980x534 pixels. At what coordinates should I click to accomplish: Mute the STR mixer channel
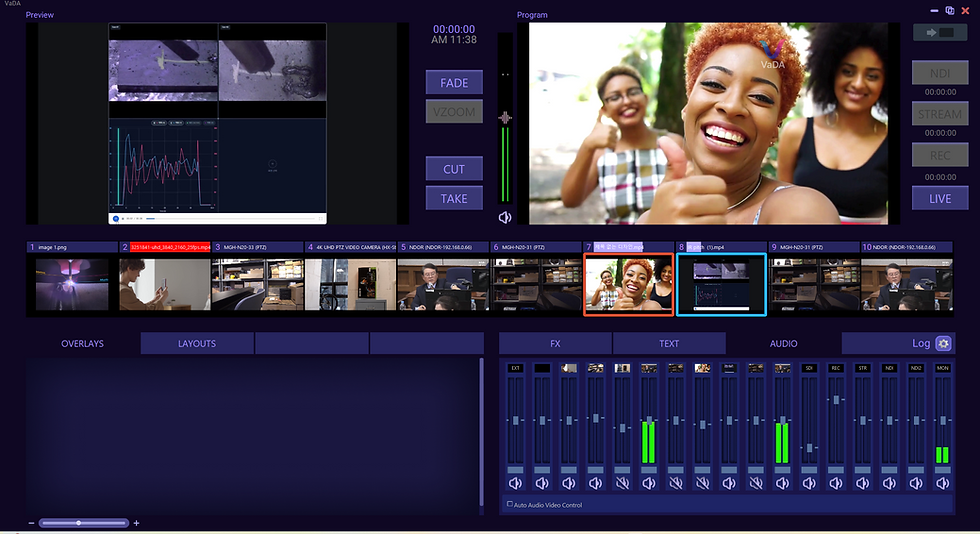(x=862, y=483)
